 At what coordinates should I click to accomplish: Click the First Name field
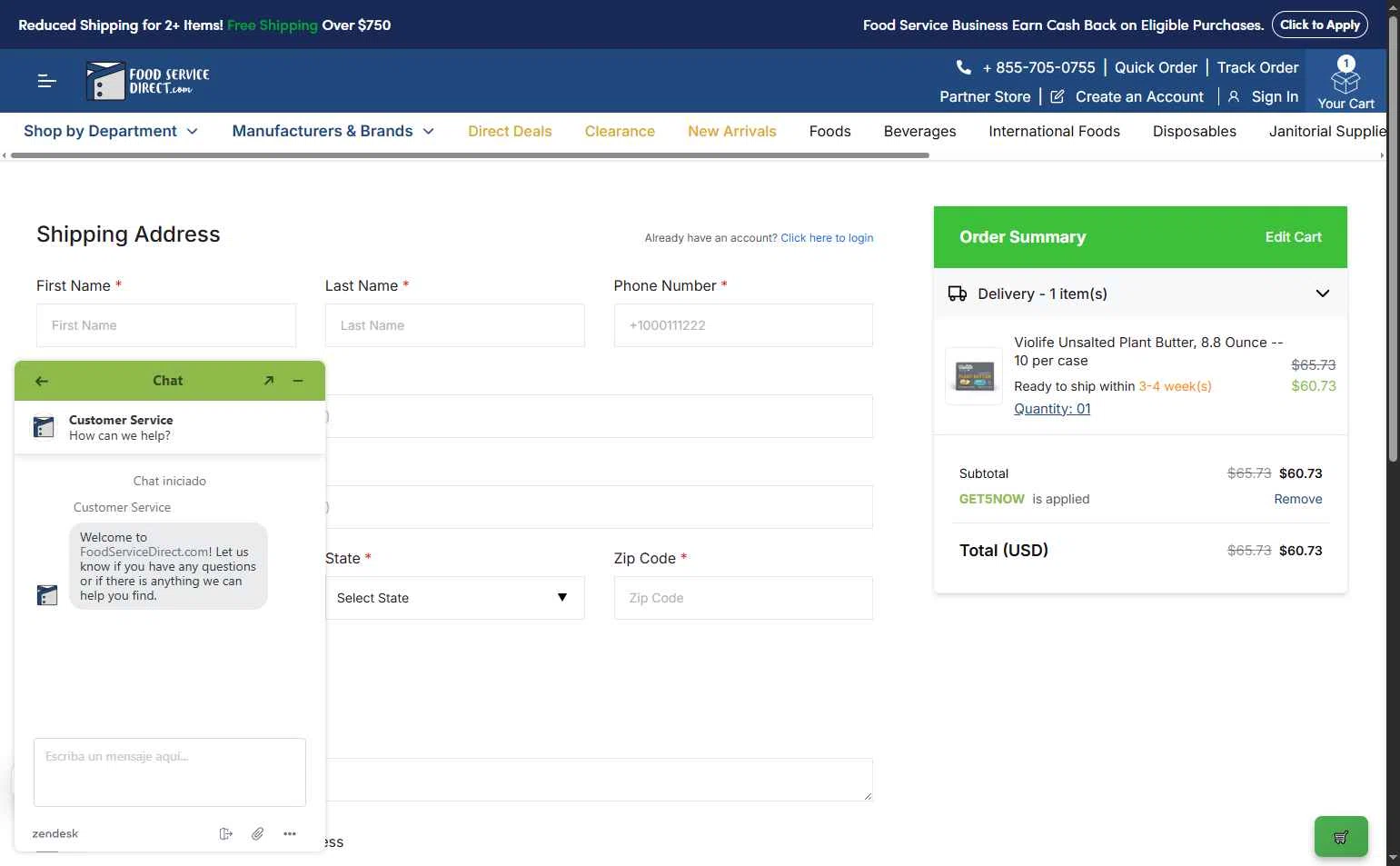click(x=166, y=325)
